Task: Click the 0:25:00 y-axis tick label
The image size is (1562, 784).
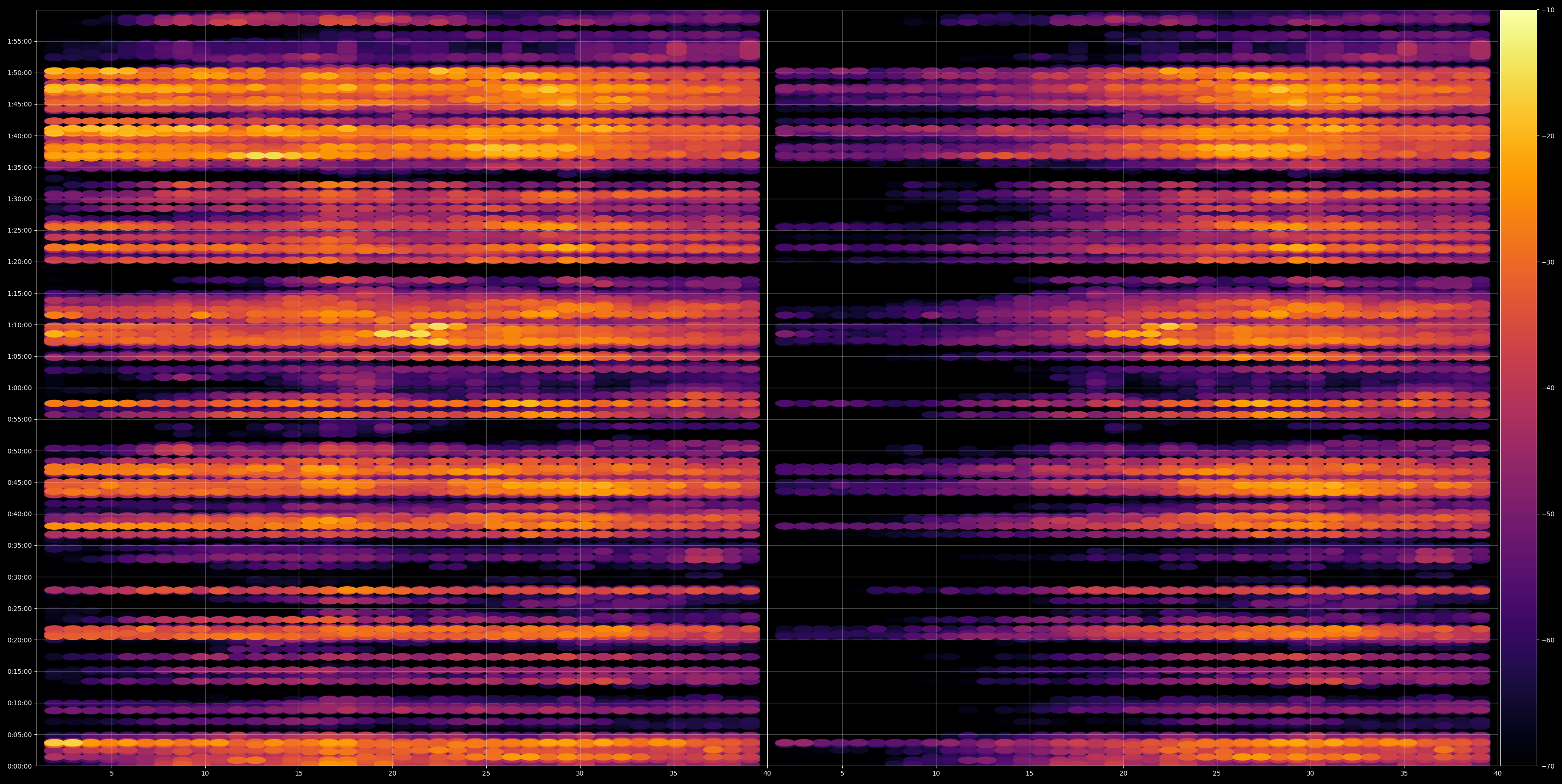Action: (x=19, y=609)
